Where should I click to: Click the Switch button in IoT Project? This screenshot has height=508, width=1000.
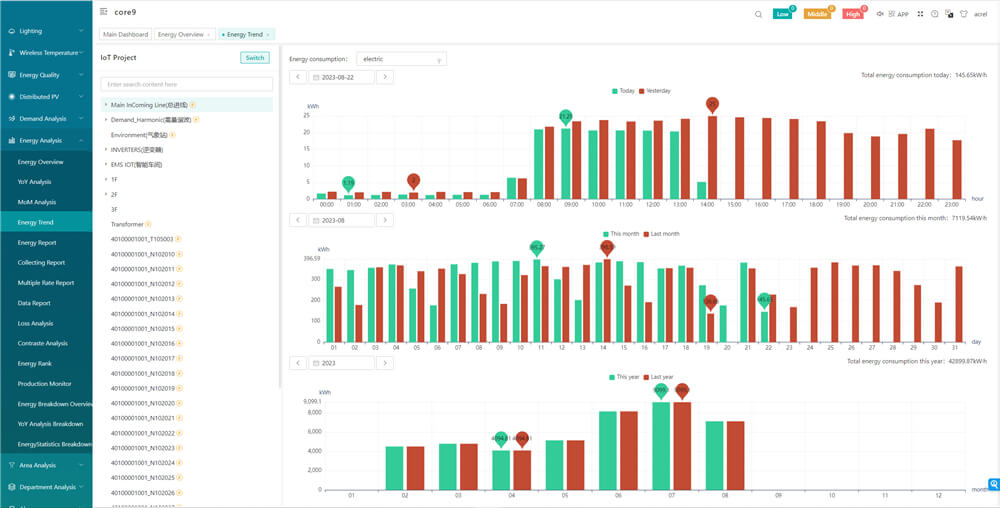pyautogui.click(x=255, y=58)
